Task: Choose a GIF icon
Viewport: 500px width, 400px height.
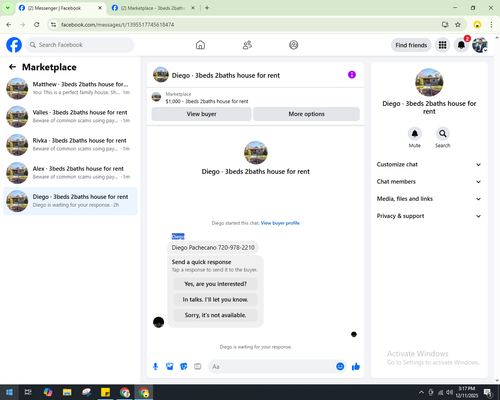Action: pos(198,367)
